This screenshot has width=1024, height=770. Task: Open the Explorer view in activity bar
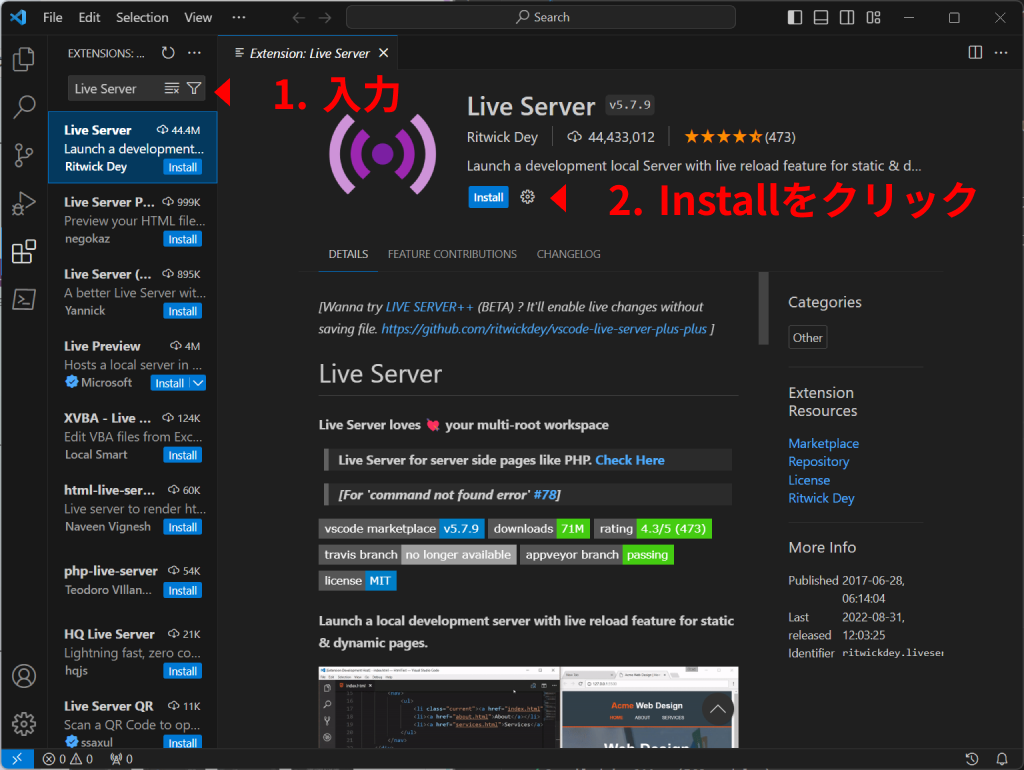click(x=24, y=59)
